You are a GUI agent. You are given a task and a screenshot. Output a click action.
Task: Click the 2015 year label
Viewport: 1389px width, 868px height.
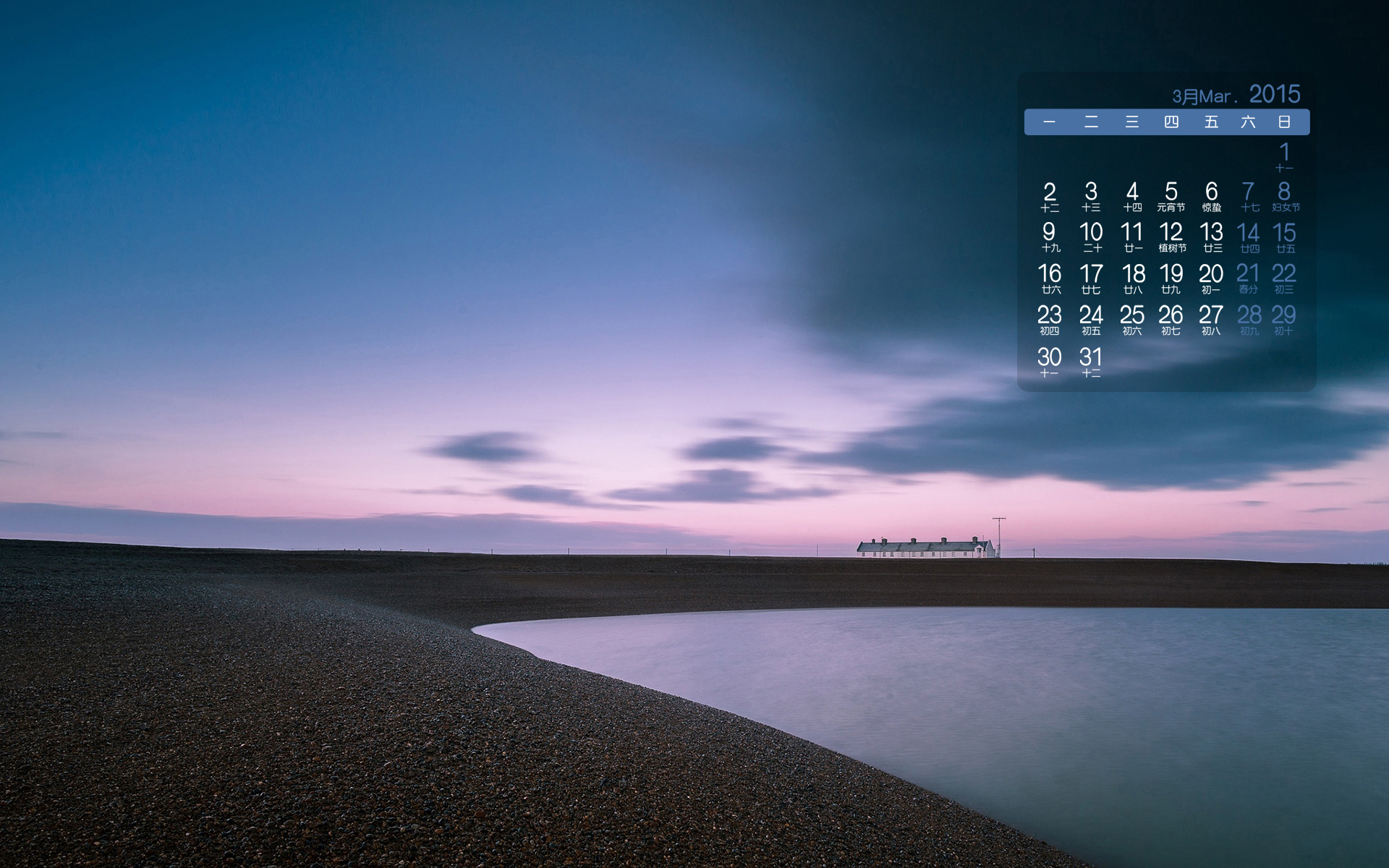(1274, 94)
